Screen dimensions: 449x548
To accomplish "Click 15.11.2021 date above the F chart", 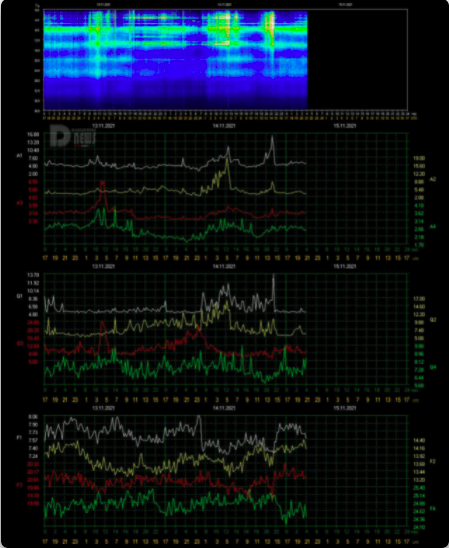I will tap(345, 408).
